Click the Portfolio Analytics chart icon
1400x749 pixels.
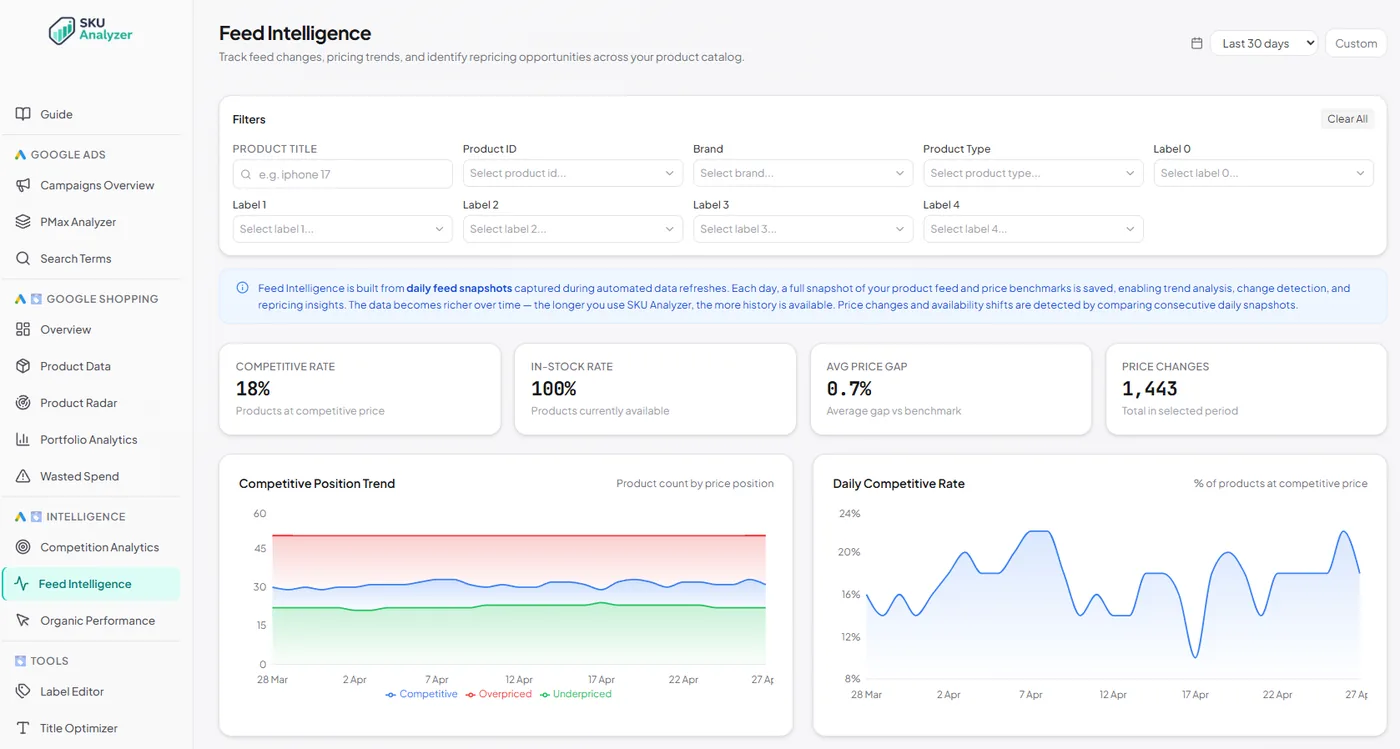[x=23, y=440]
